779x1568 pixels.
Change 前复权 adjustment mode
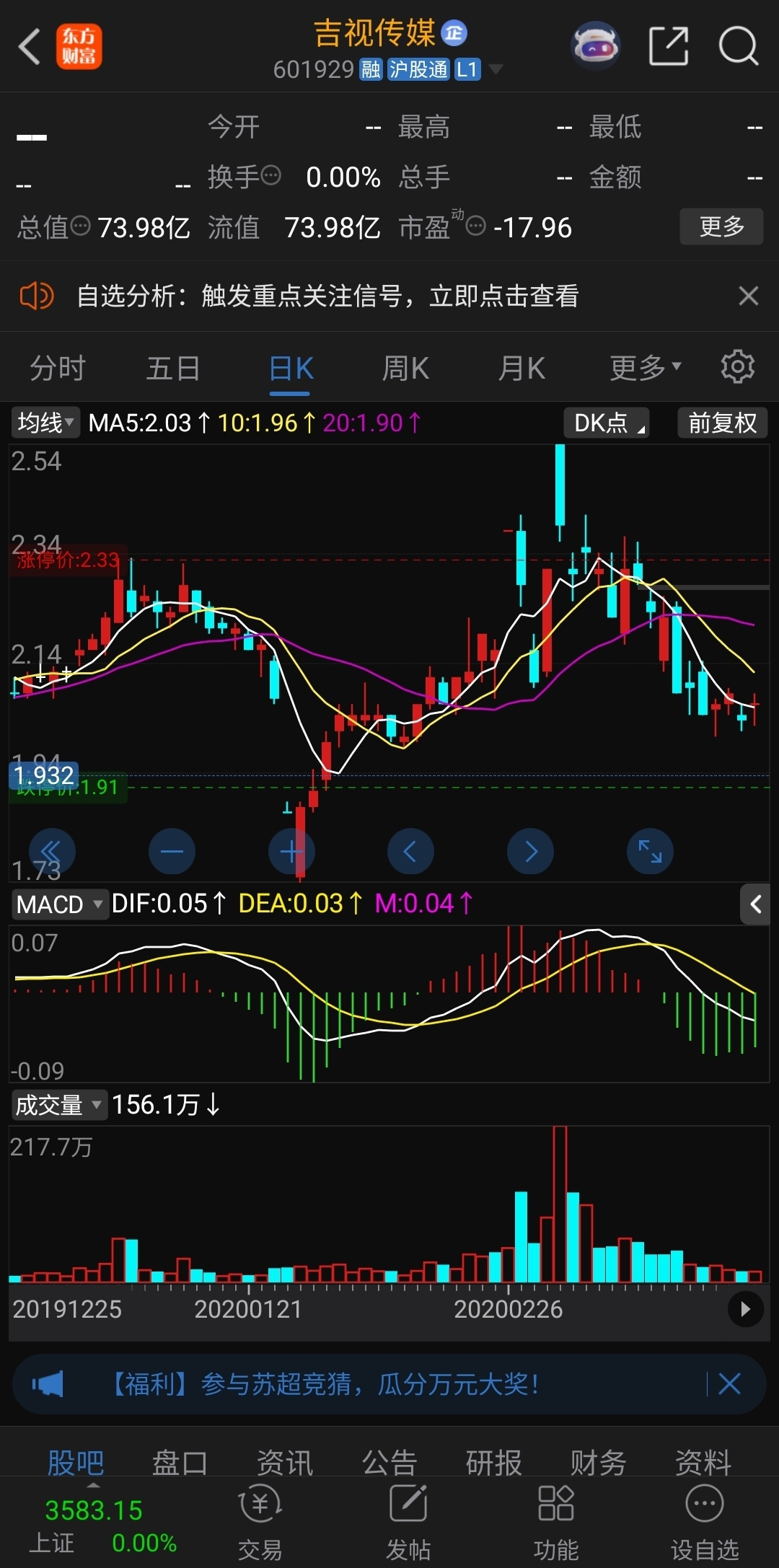[x=722, y=423]
